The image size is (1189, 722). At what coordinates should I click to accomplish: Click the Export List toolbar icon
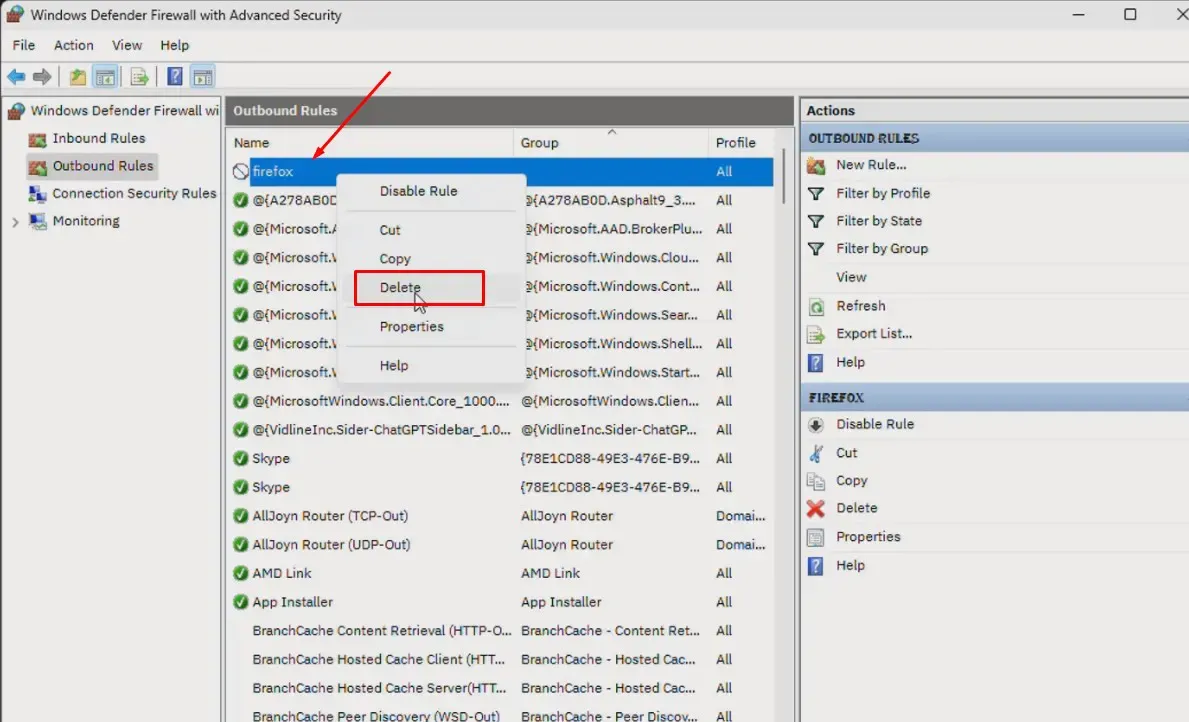tap(139, 77)
